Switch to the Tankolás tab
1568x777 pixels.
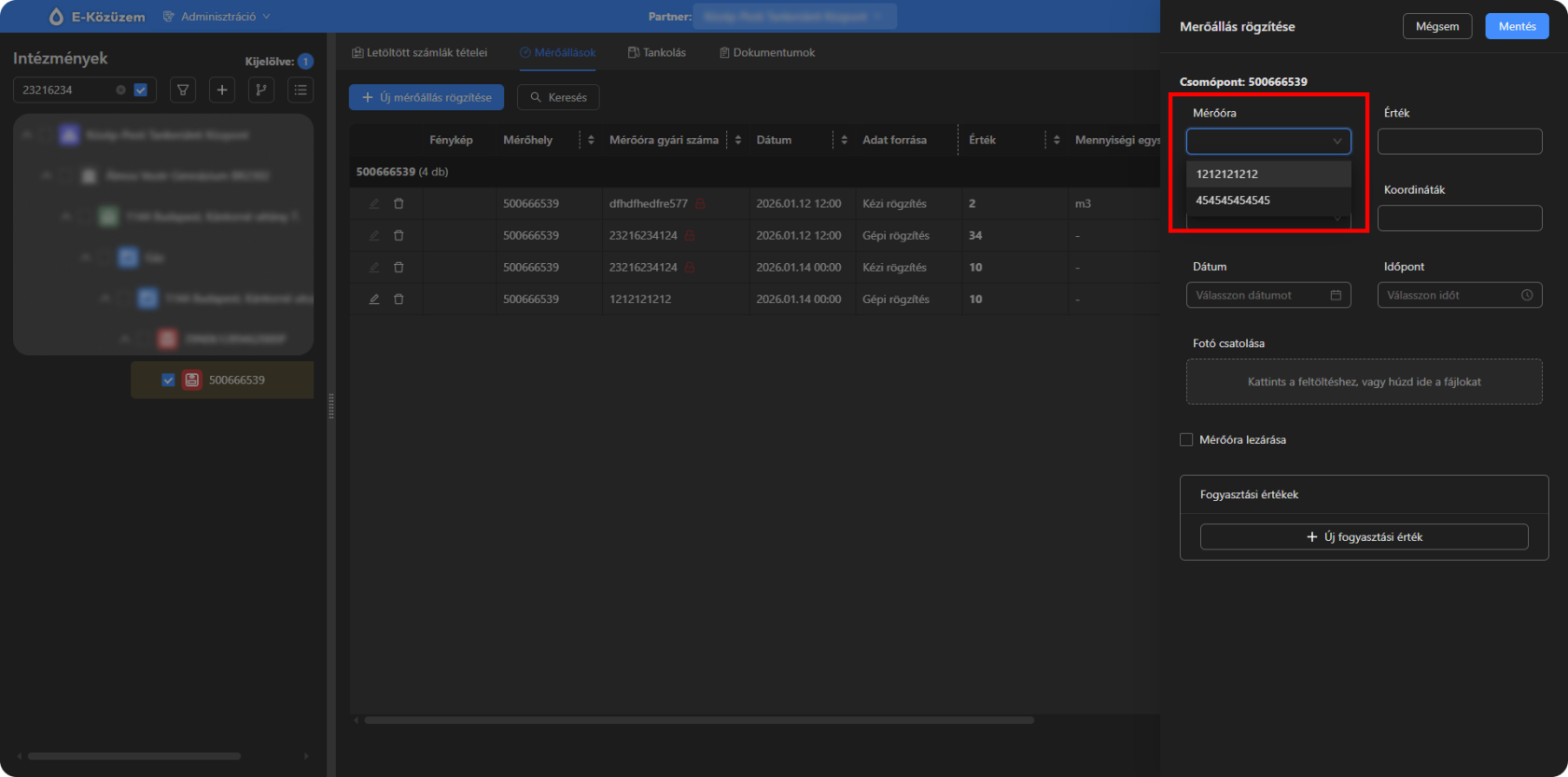(657, 53)
